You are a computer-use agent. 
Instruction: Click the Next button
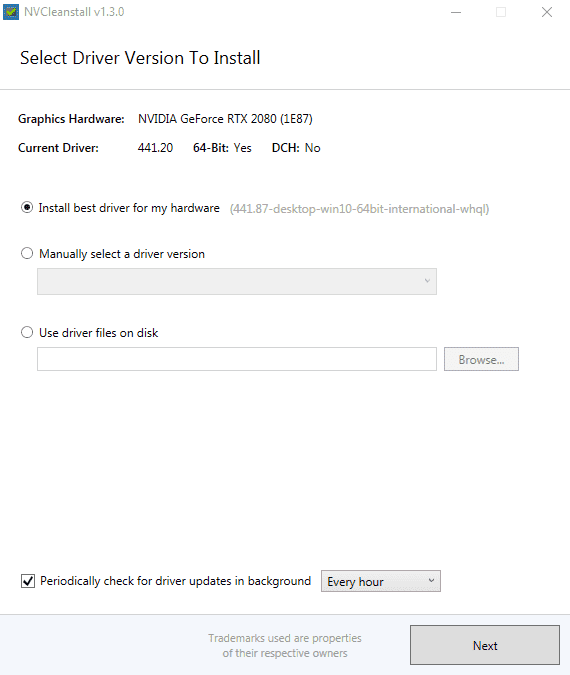point(485,645)
